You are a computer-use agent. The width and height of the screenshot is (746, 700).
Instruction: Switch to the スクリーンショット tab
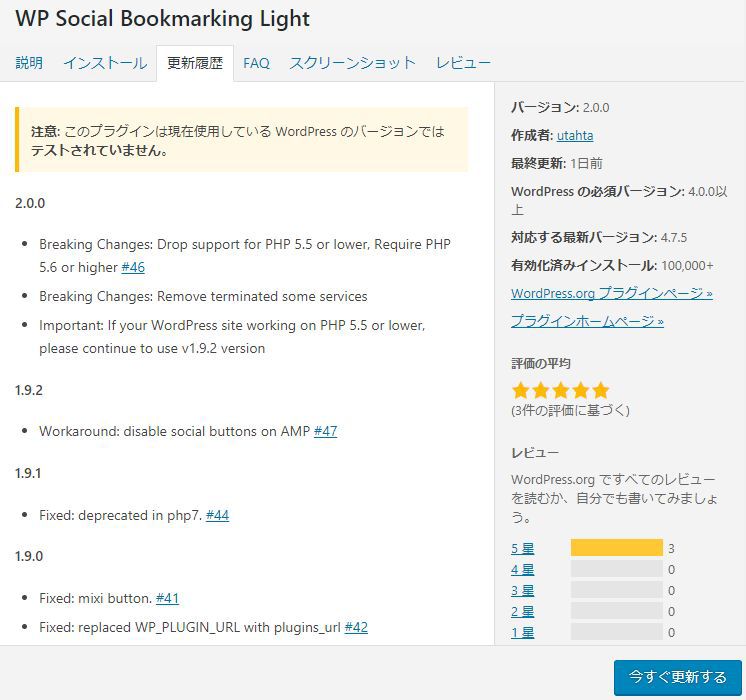(353, 63)
